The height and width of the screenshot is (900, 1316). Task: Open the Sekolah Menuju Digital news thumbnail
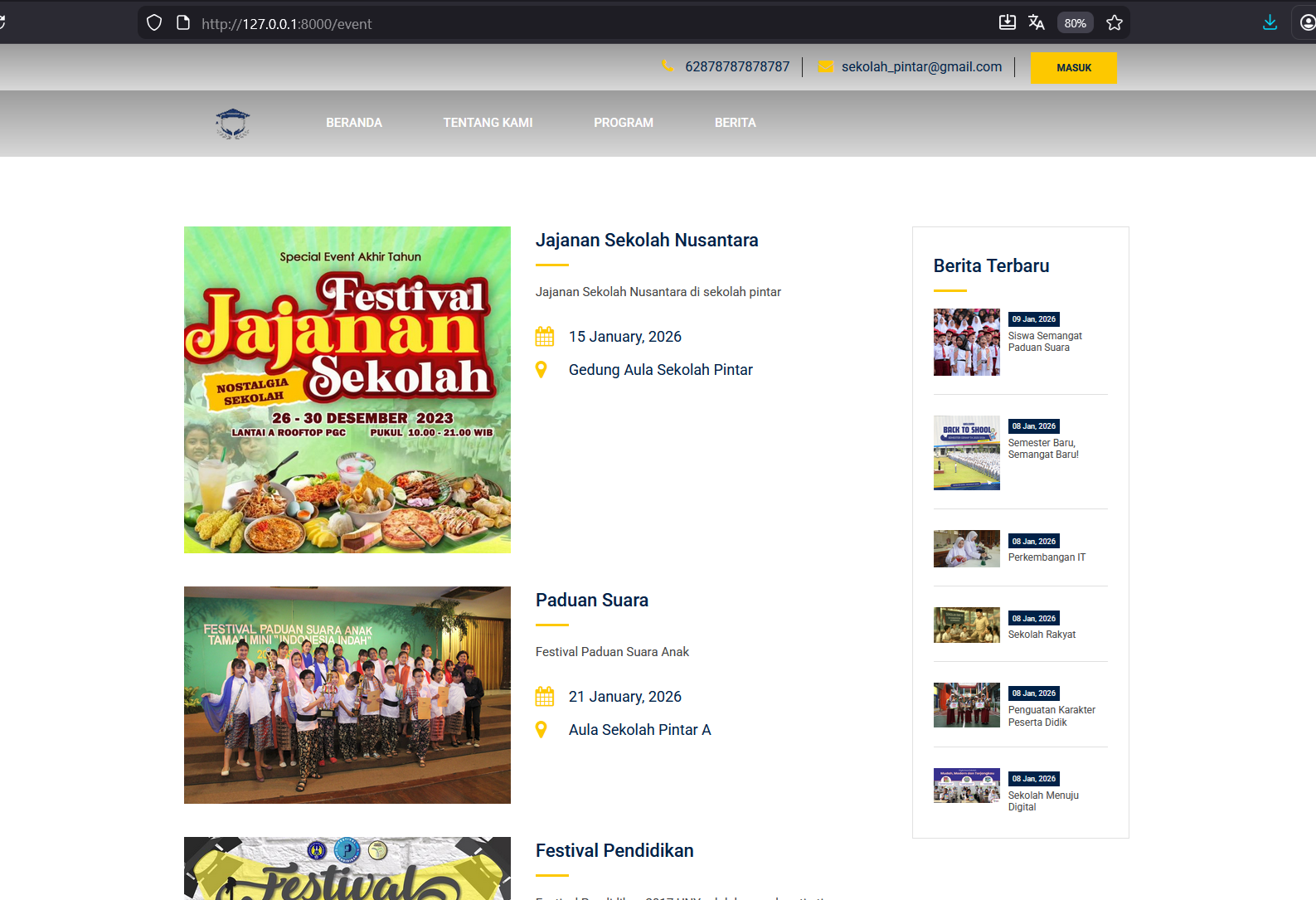point(967,786)
